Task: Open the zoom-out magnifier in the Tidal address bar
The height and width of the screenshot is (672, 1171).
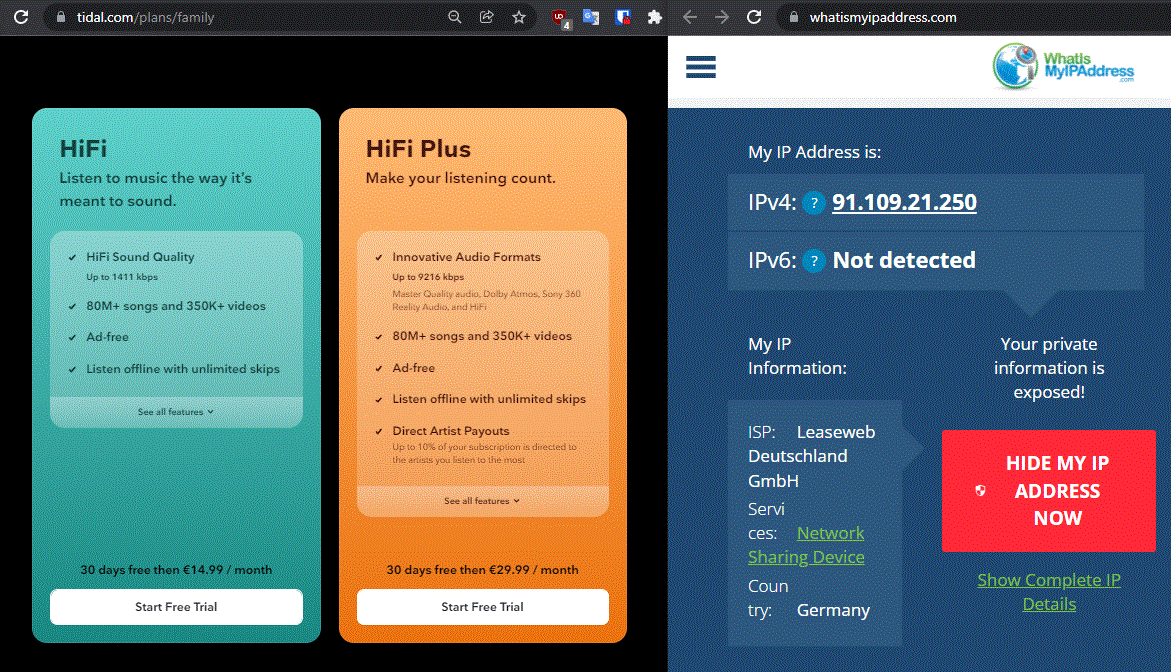Action: pyautogui.click(x=454, y=17)
